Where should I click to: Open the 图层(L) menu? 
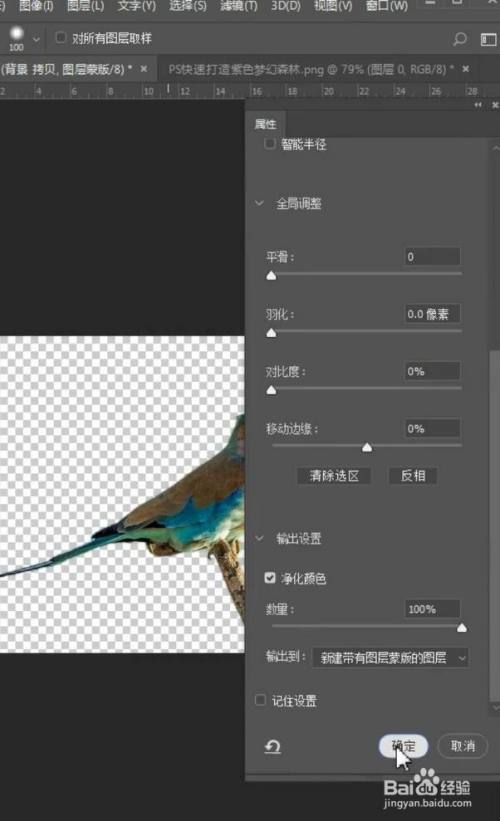click(85, 6)
